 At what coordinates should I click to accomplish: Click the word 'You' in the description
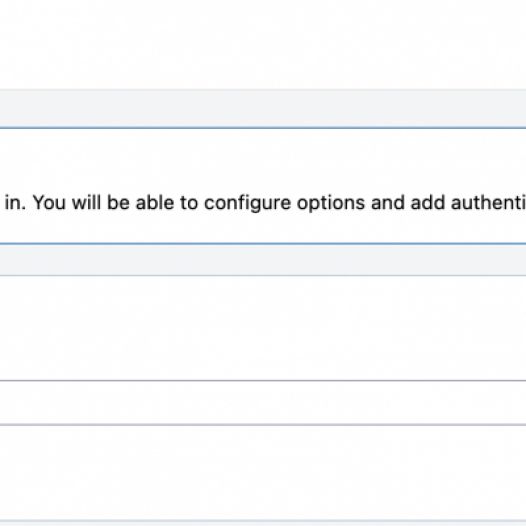(49, 203)
